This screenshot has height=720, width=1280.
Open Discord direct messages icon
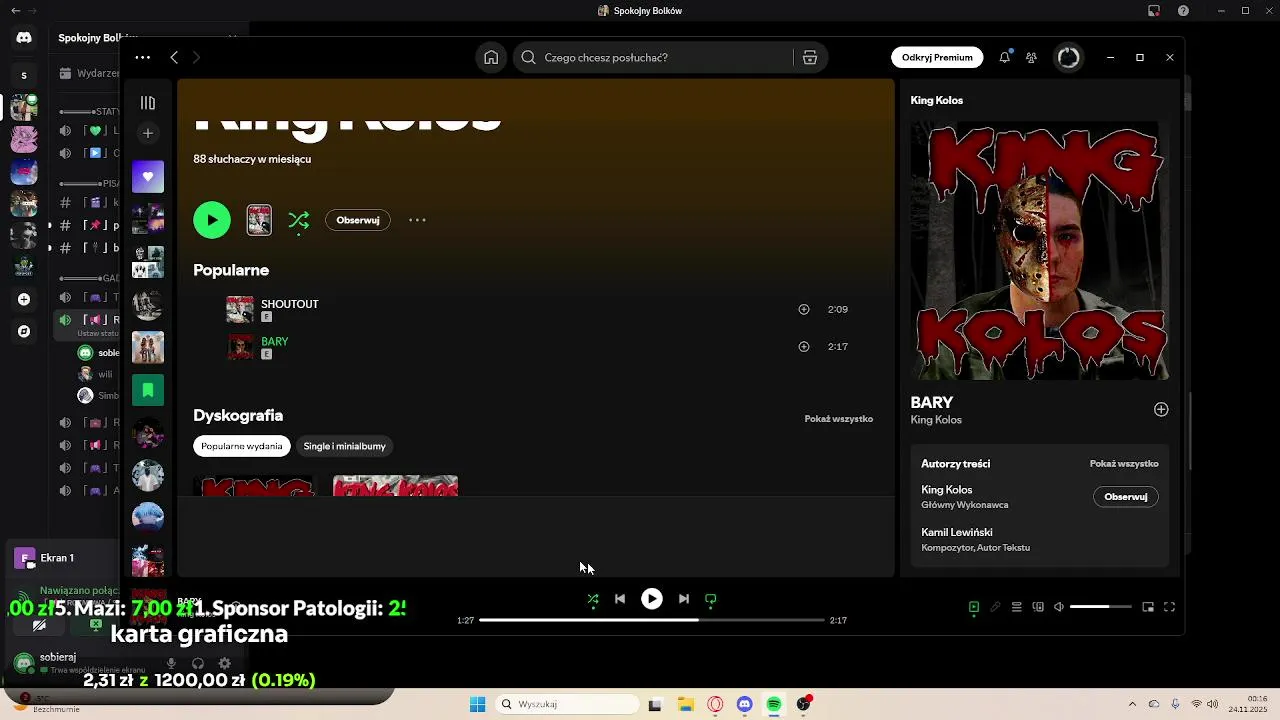tap(24, 38)
